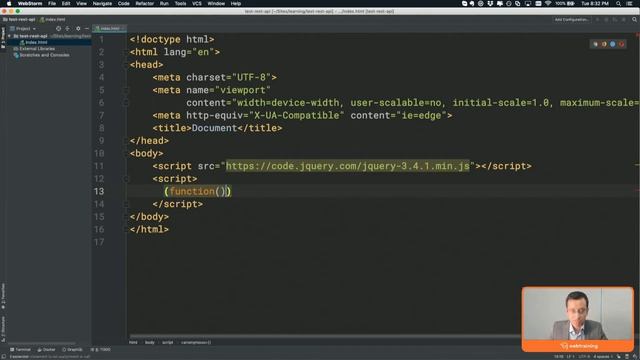Screen dimensions: 640x360
Task: Open the Edit menu
Action: click(66, 3)
